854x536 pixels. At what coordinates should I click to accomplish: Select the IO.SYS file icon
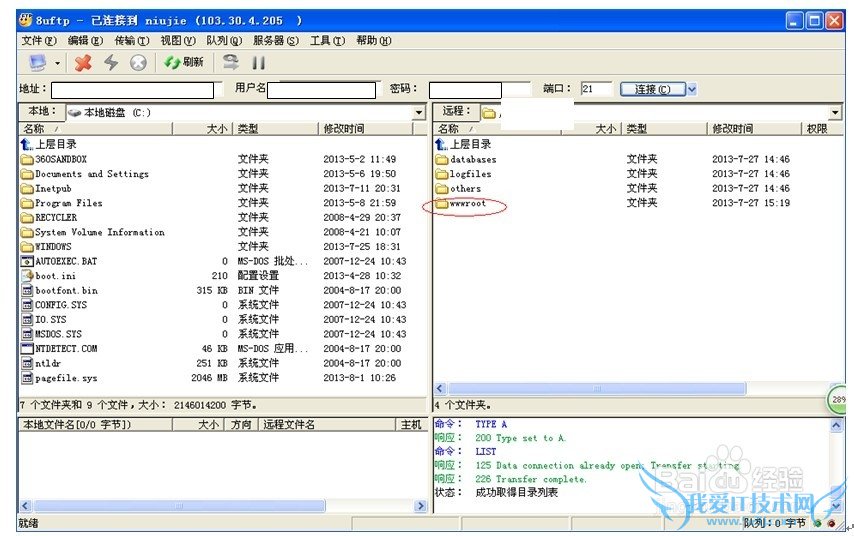pos(27,320)
